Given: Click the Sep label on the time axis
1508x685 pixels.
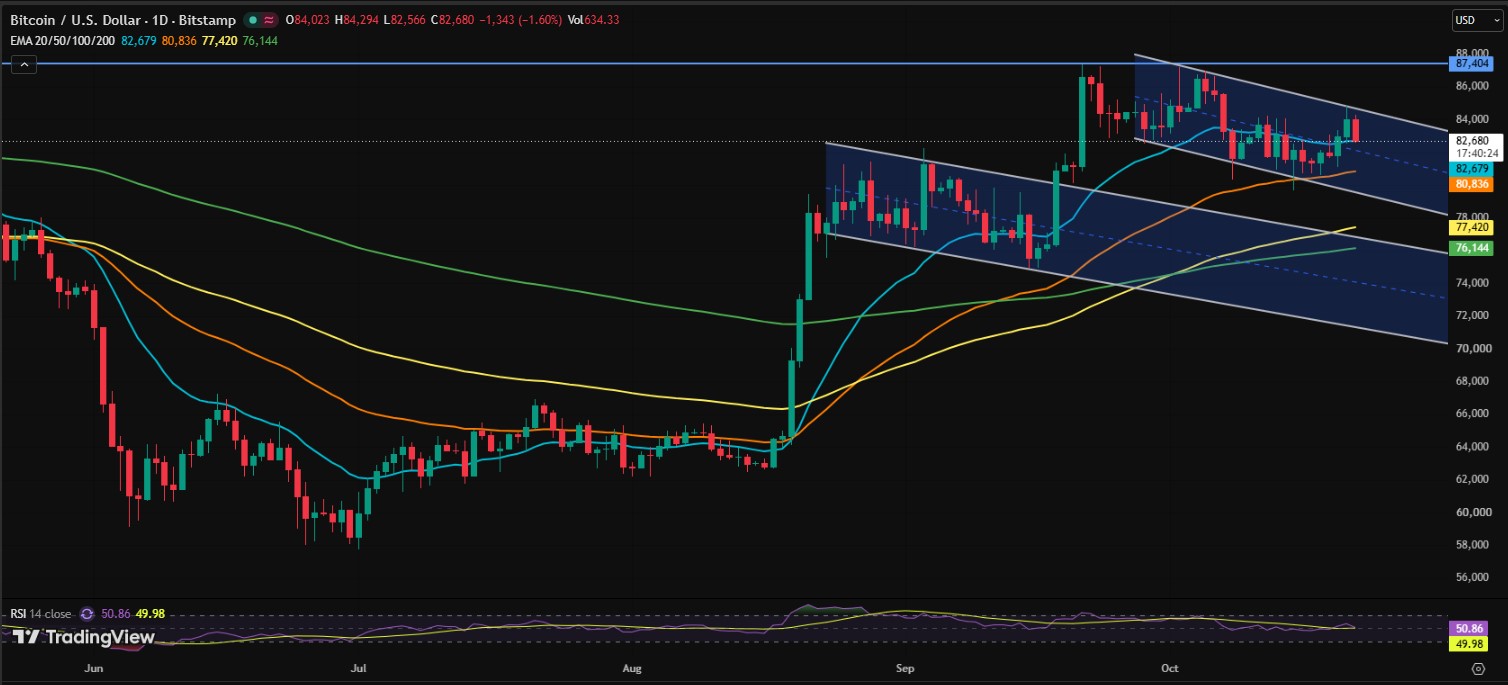Looking at the screenshot, I should (x=905, y=666).
